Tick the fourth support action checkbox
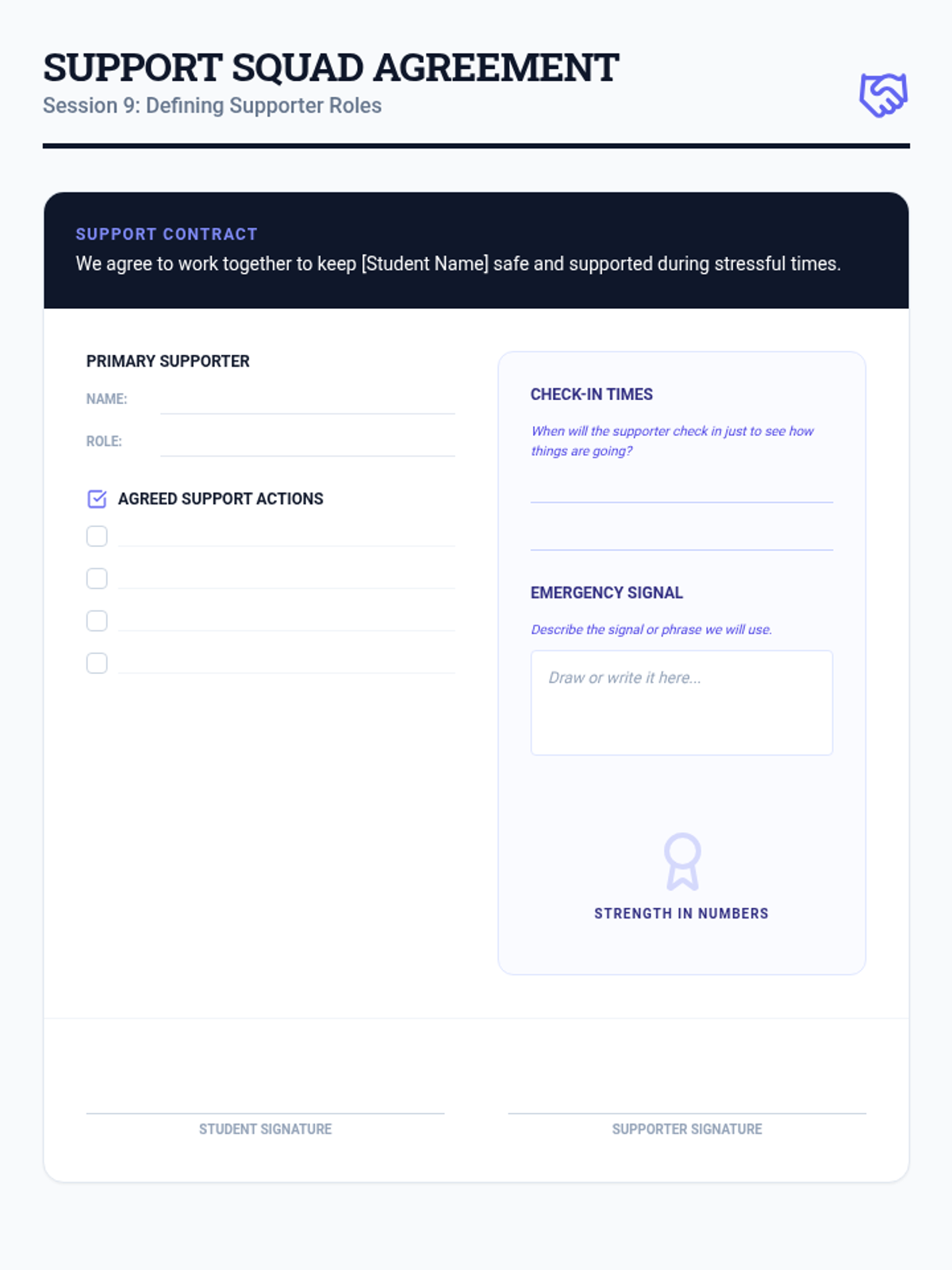952x1270 pixels. coord(97,663)
